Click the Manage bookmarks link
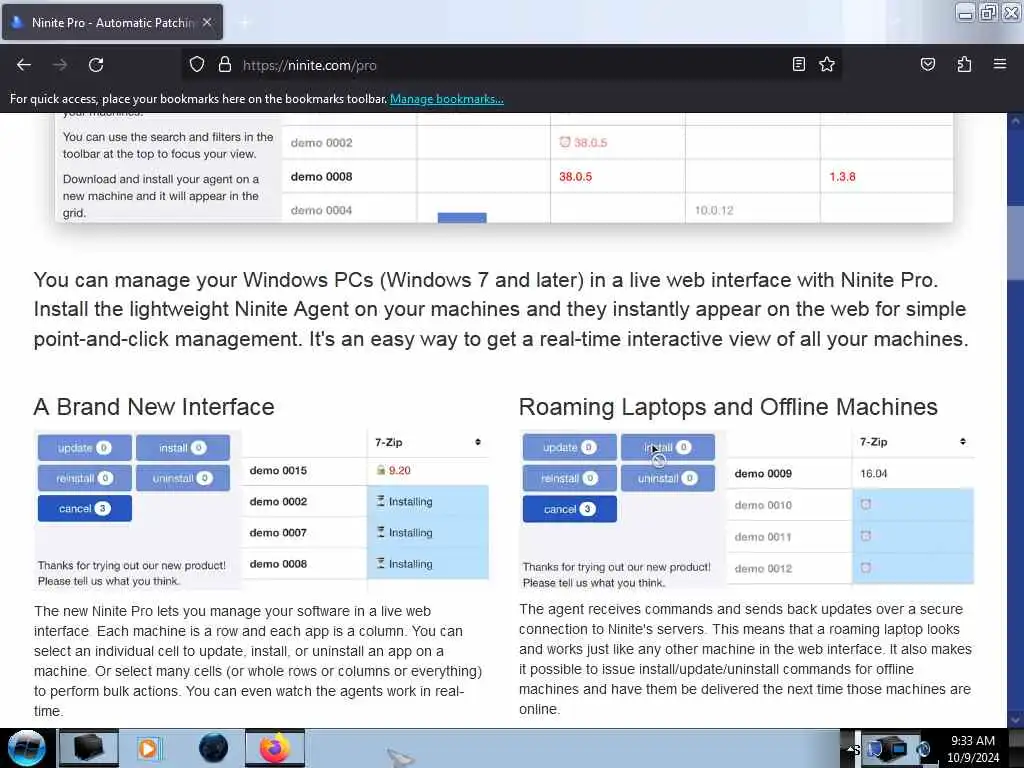The image size is (1024, 768). (447, 99)
